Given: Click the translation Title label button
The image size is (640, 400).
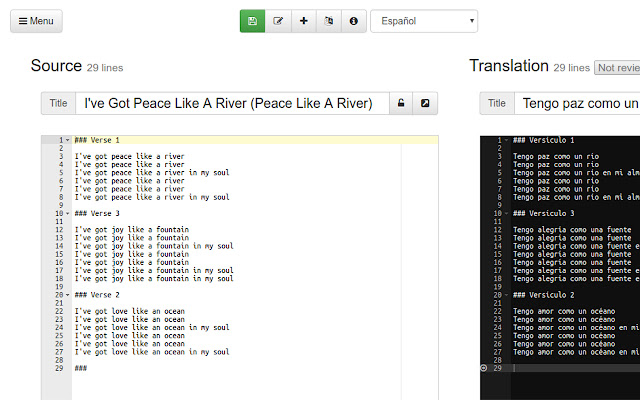Looking at the screenshot, I should click(496, 103).
